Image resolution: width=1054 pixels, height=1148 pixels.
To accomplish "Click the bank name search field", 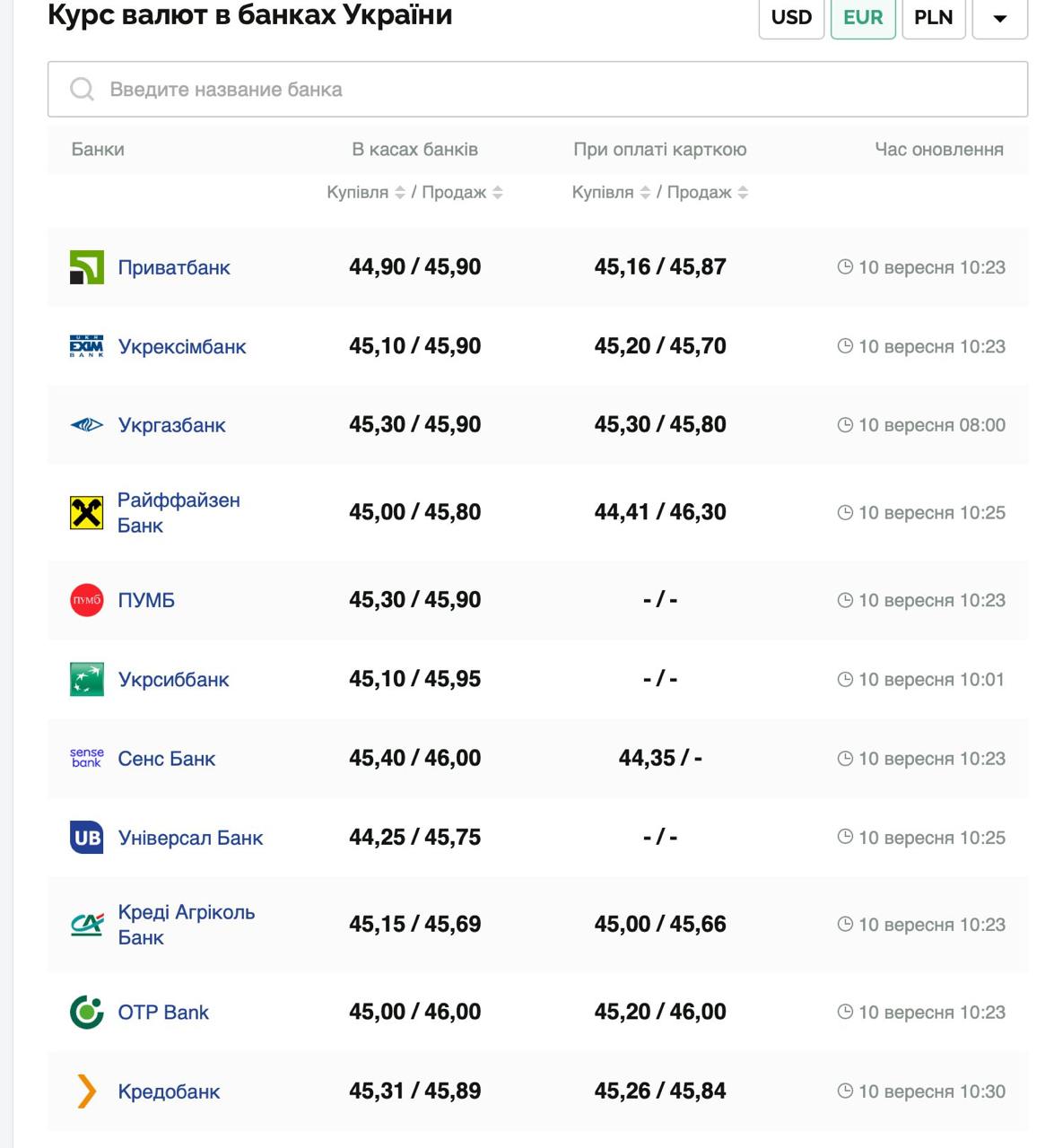I will tap(538, 90).
